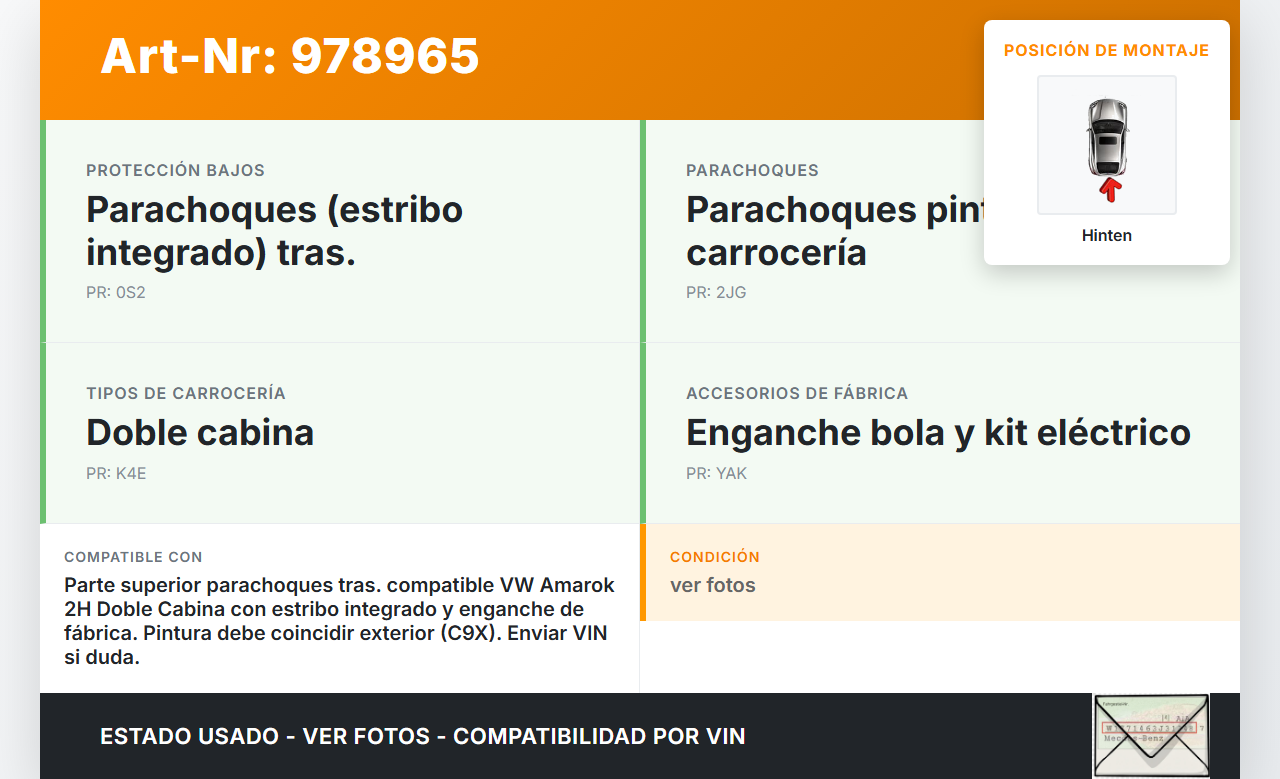Select the Art-Nr 978965 heading
The image size is (1280, 779).
[290, 56]
